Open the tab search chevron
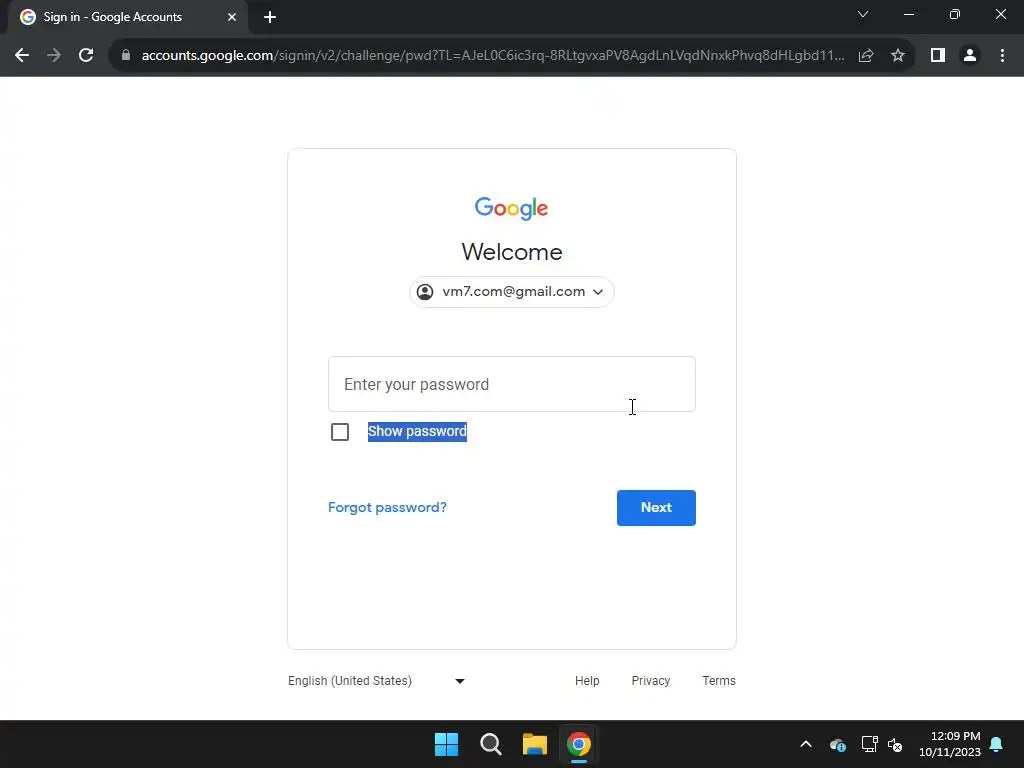 pos(863,14)
